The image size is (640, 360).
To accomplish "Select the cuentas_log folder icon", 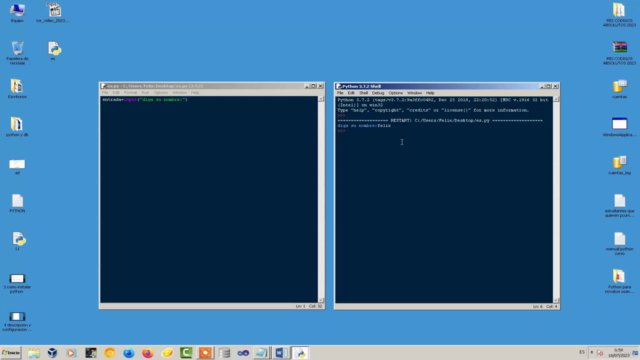I will (620, 165).
